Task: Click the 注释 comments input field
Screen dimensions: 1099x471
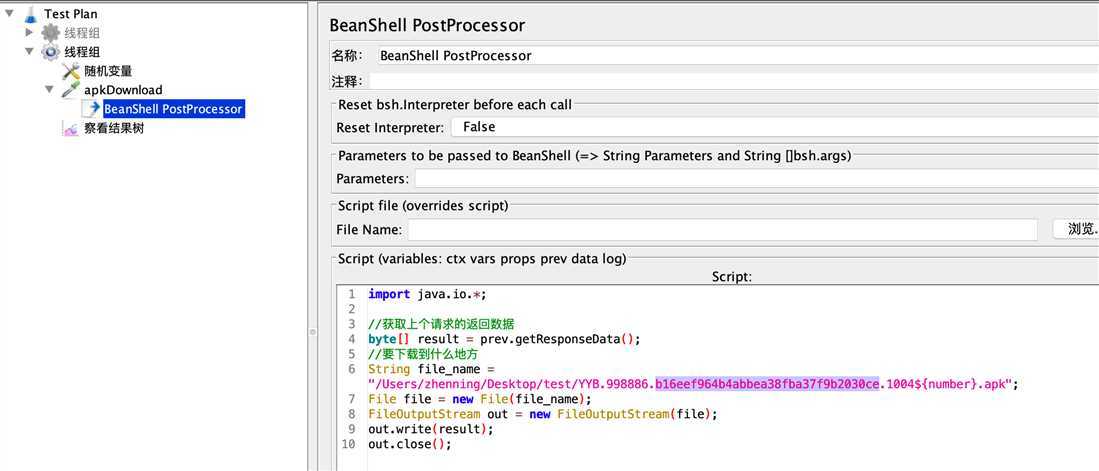Action: pos(733,81)
